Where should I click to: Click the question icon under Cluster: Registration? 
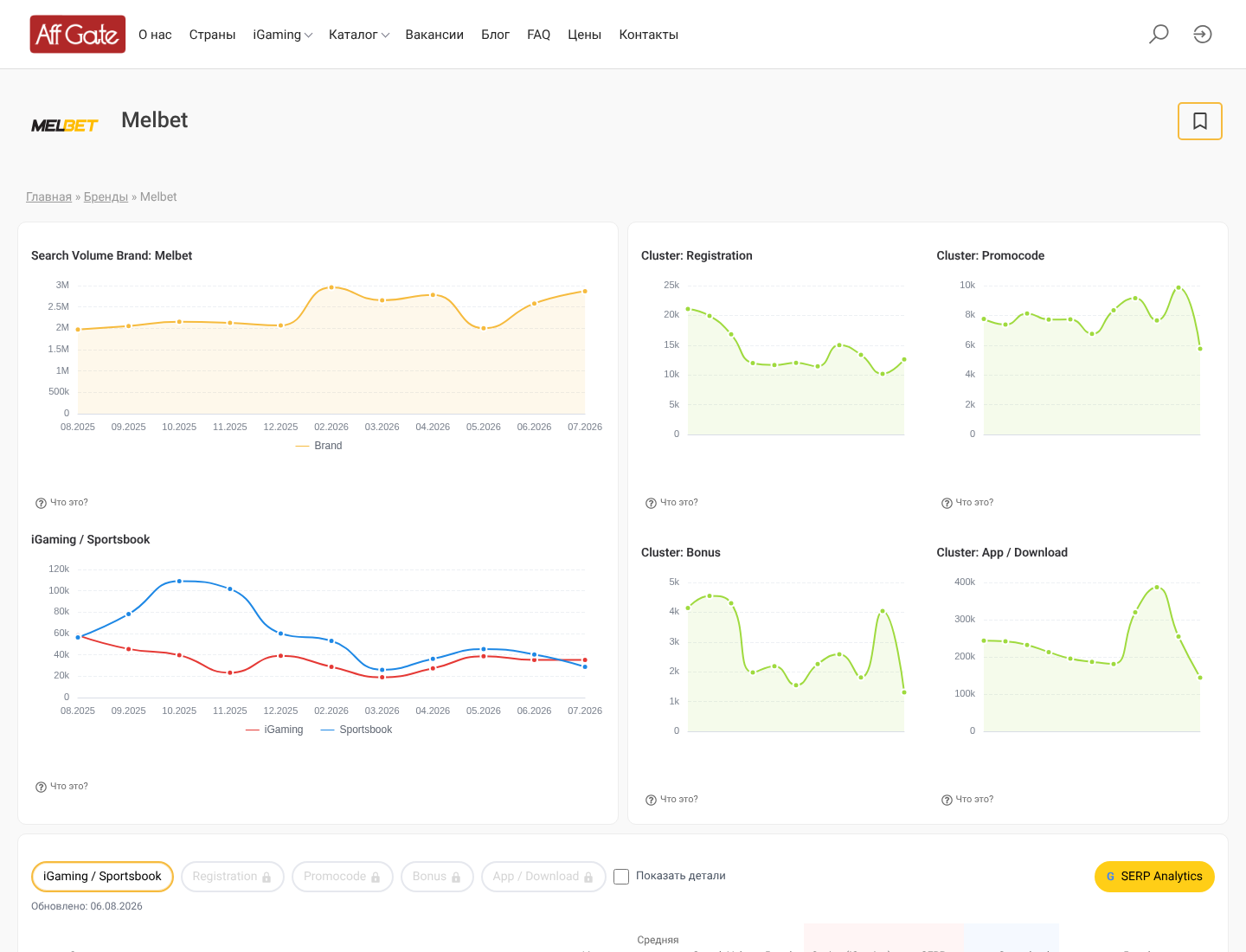[x=651, y=503]
